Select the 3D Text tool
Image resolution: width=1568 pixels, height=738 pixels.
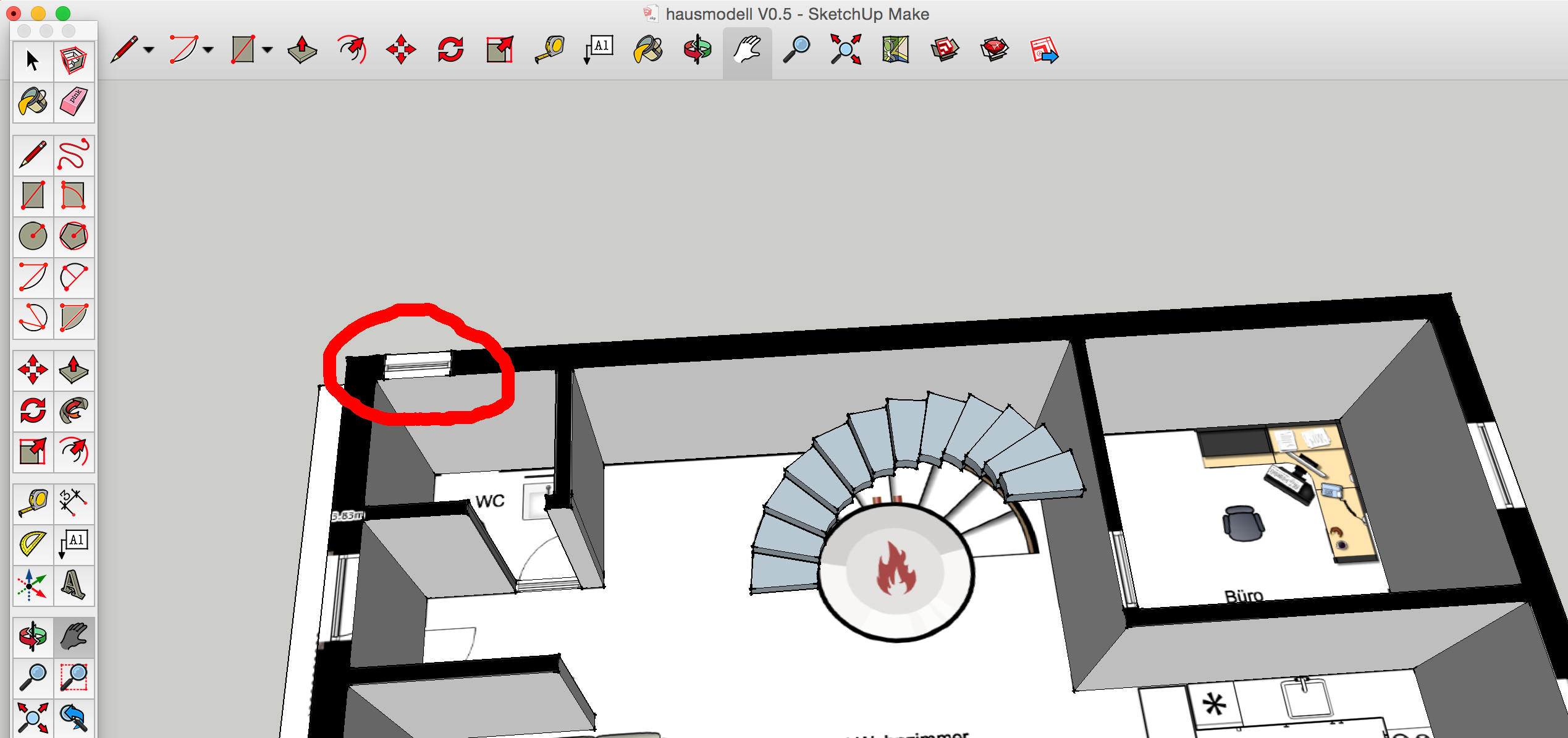[x=74, y=585]
